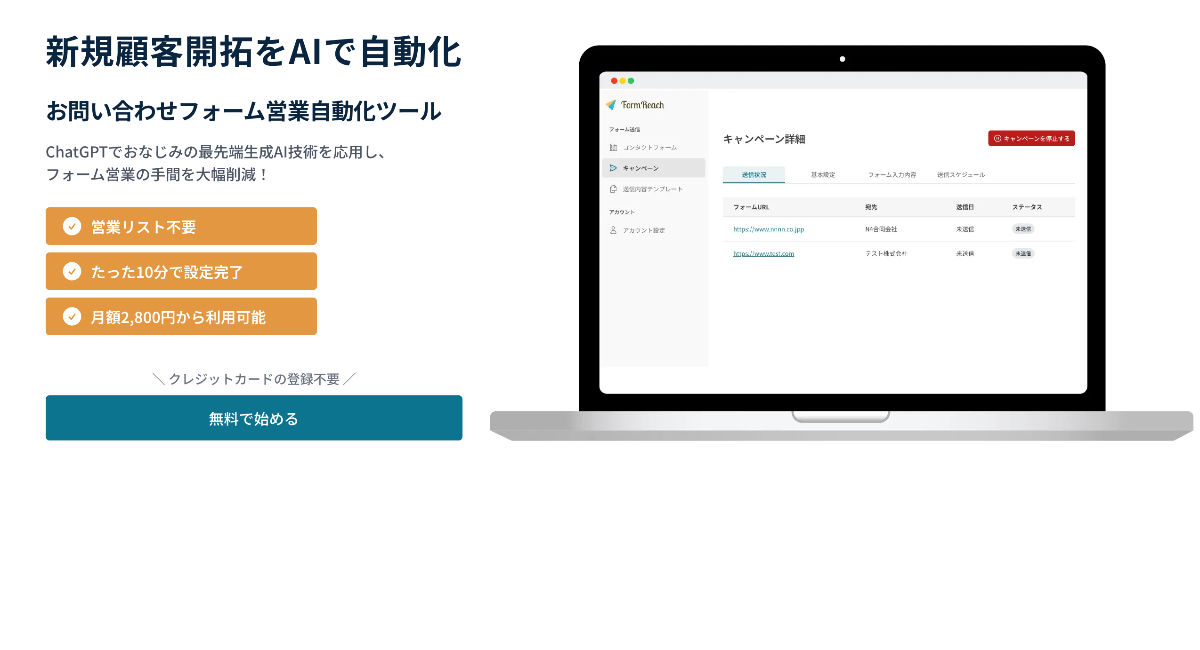Click the FormReach paper plane logo
1200x650 pixels.
click(611, 103)
